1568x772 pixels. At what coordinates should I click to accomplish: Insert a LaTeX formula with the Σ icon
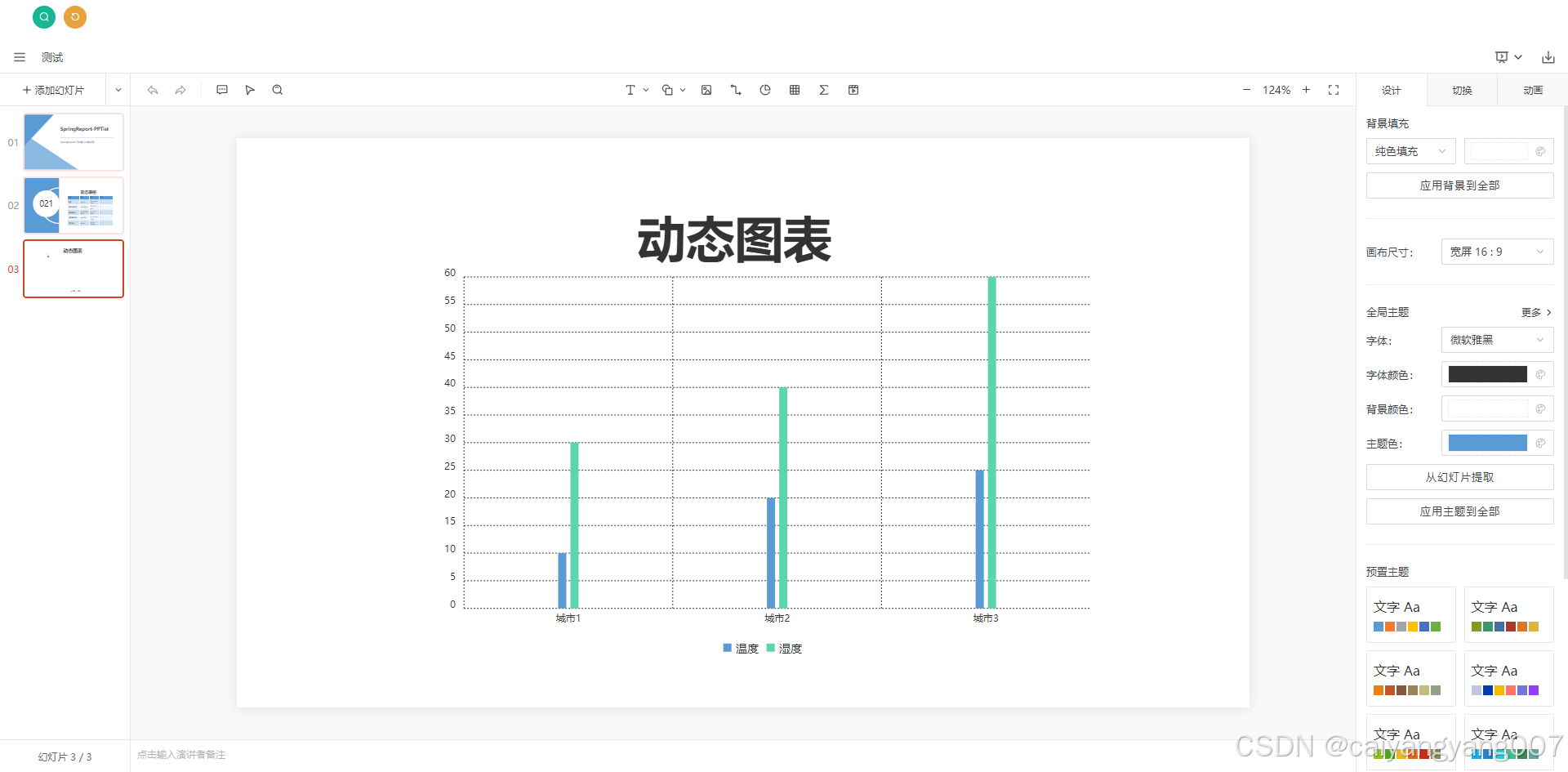(x=823, y=90)
